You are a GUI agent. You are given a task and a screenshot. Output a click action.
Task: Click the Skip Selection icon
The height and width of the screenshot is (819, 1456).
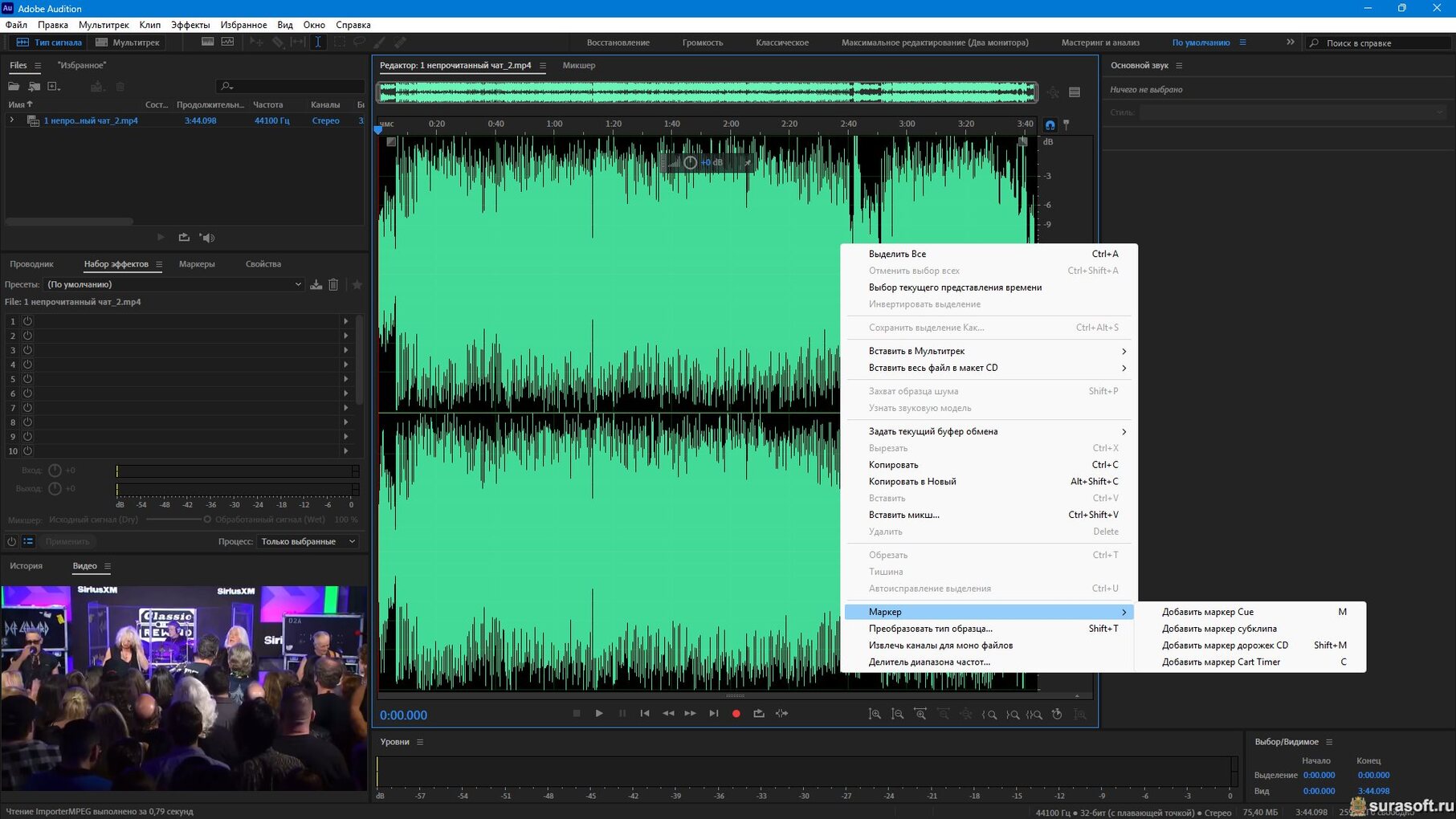coord(781,713)
